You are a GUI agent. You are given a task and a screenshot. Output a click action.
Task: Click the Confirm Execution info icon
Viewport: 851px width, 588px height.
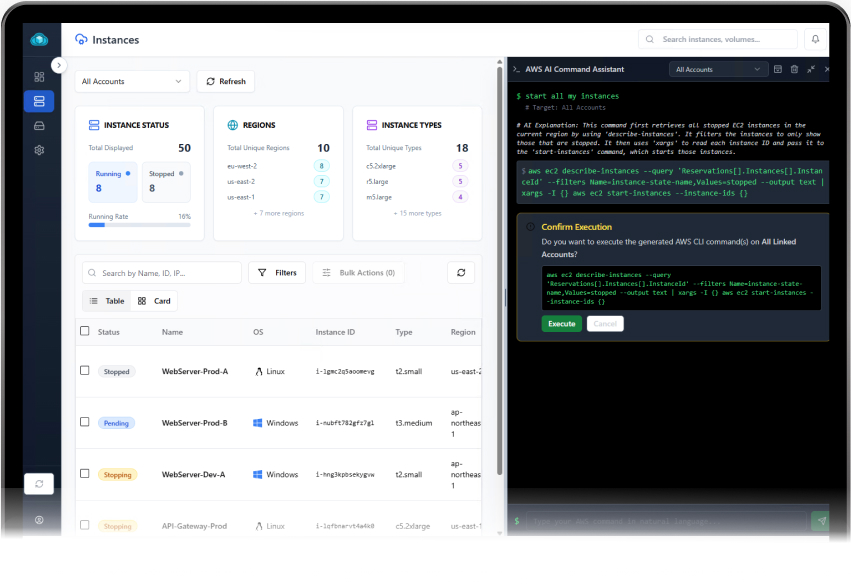(x=530, y=227)
